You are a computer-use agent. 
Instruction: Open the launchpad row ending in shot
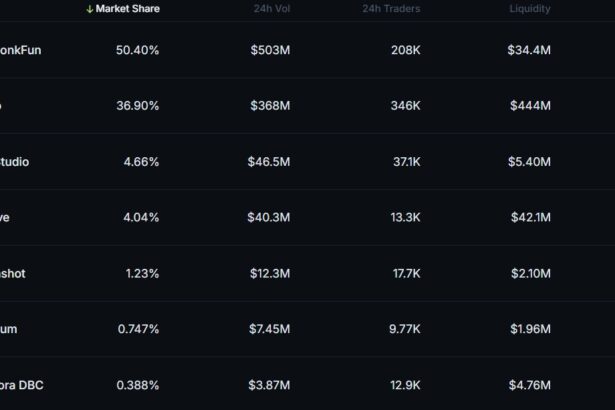pyautogui.click(x=14, y=273)
